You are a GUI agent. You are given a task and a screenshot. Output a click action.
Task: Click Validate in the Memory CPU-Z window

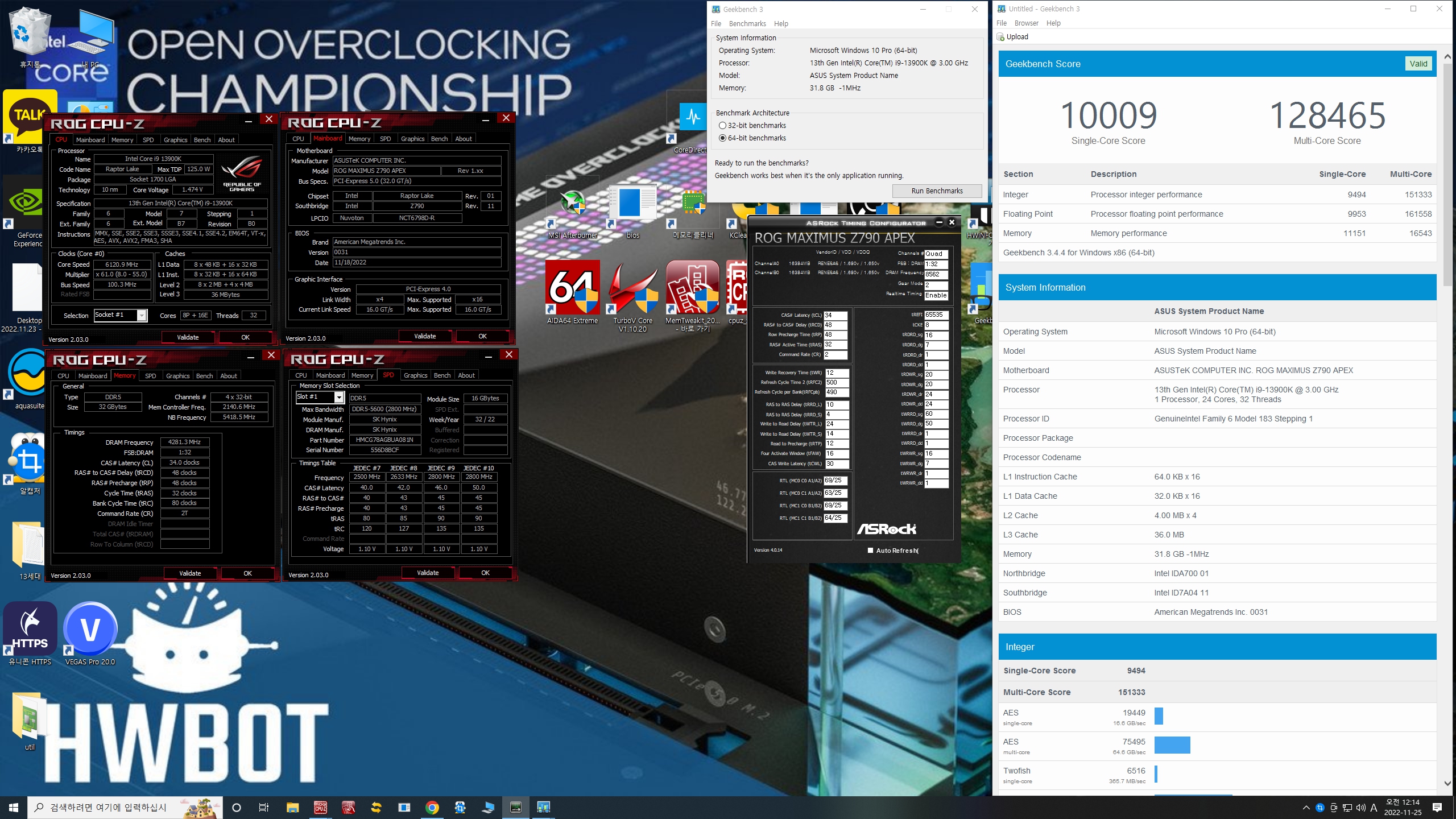[190, 573]
